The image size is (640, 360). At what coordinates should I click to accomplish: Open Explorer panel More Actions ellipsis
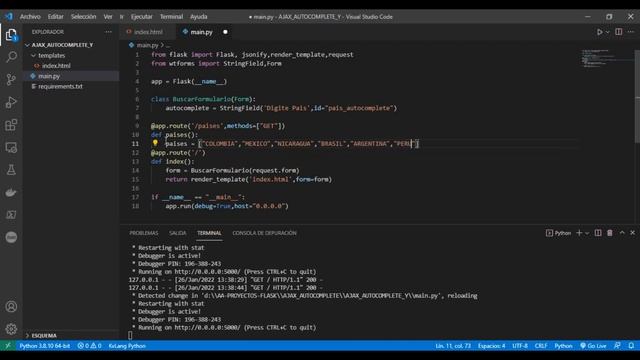(x=108, y=32)
